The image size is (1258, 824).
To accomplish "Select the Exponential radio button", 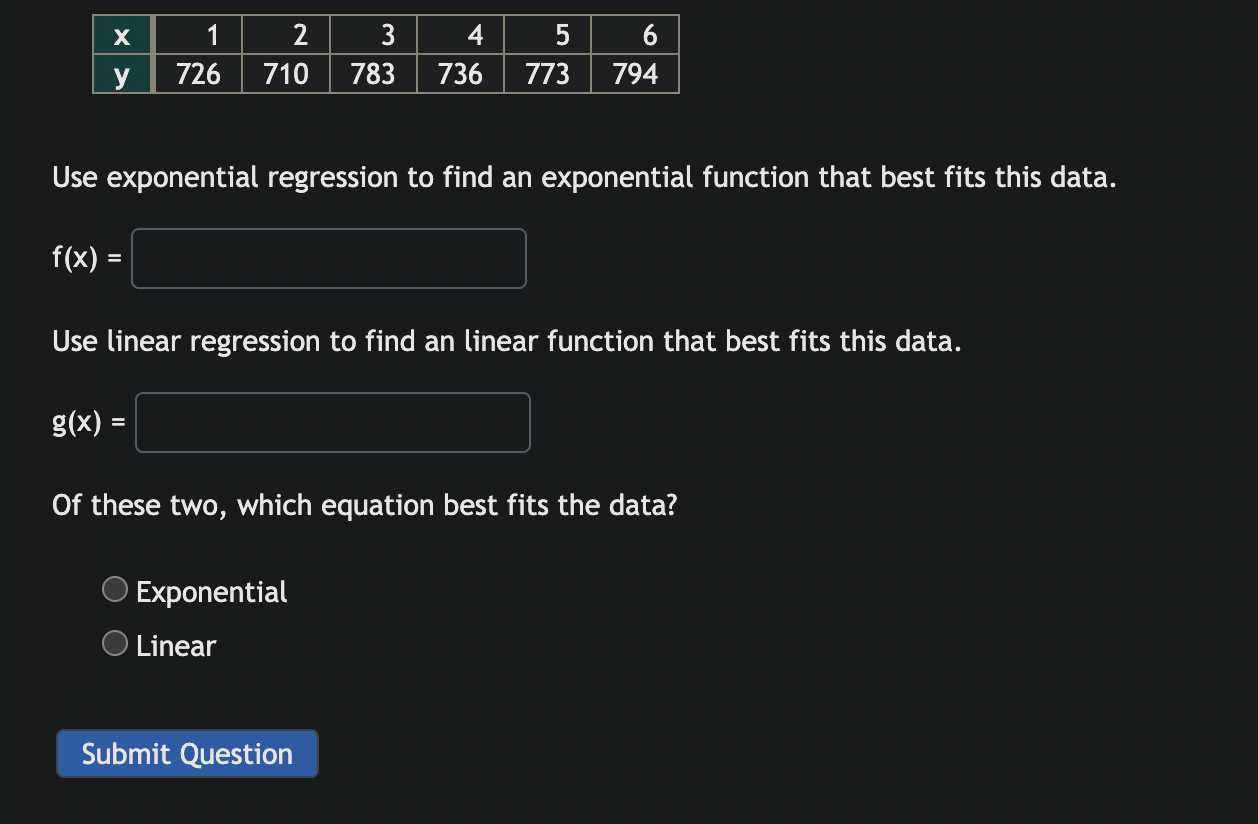I will click(x=116, y=591).
